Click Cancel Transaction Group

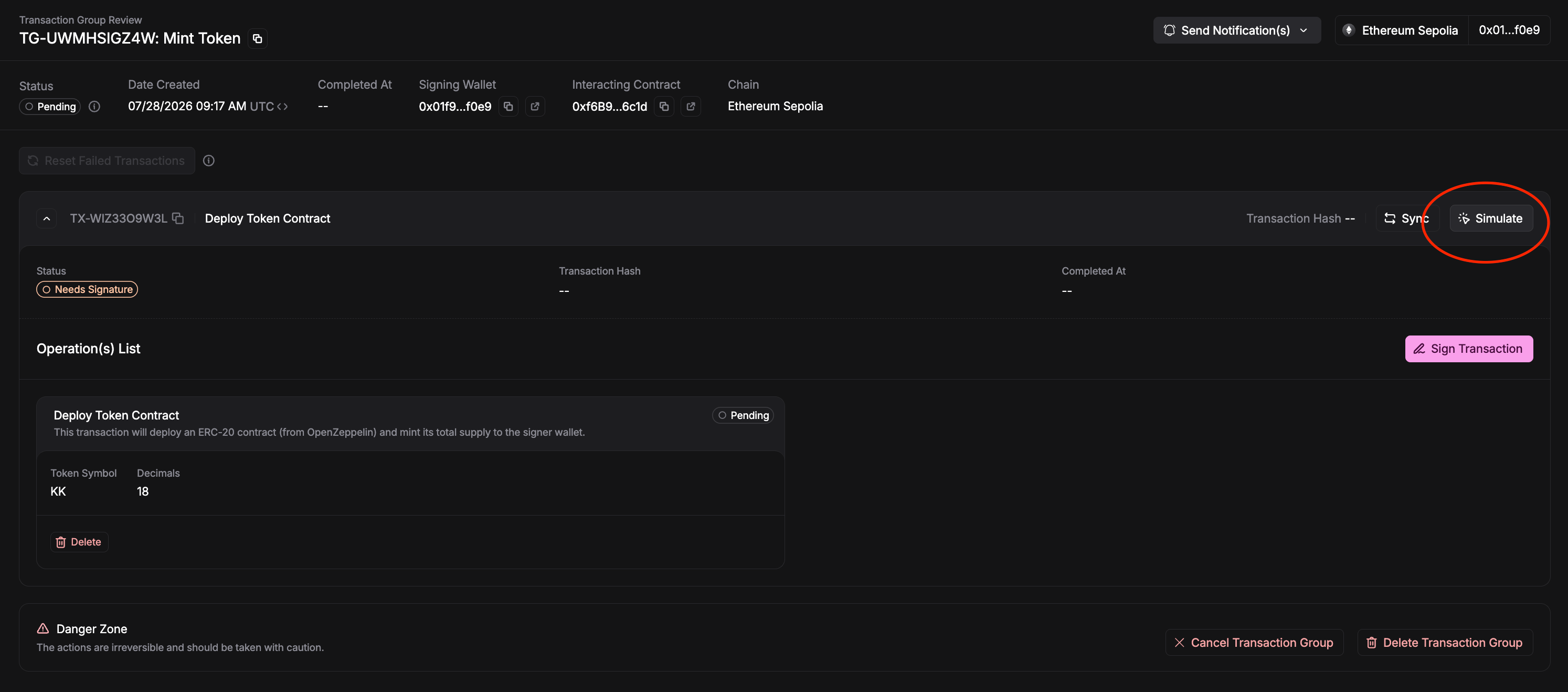(x=1254, y=643)
